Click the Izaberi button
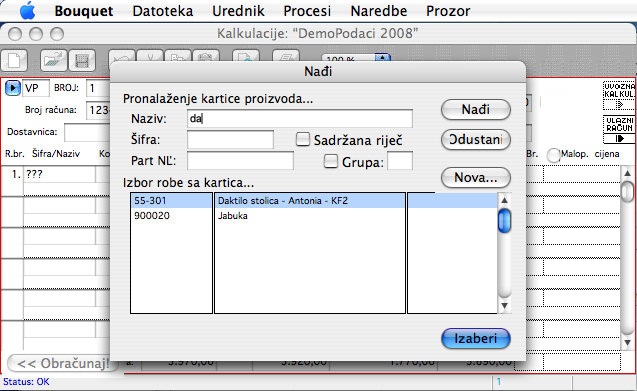 pyautogui.click(x=476, y=339)
